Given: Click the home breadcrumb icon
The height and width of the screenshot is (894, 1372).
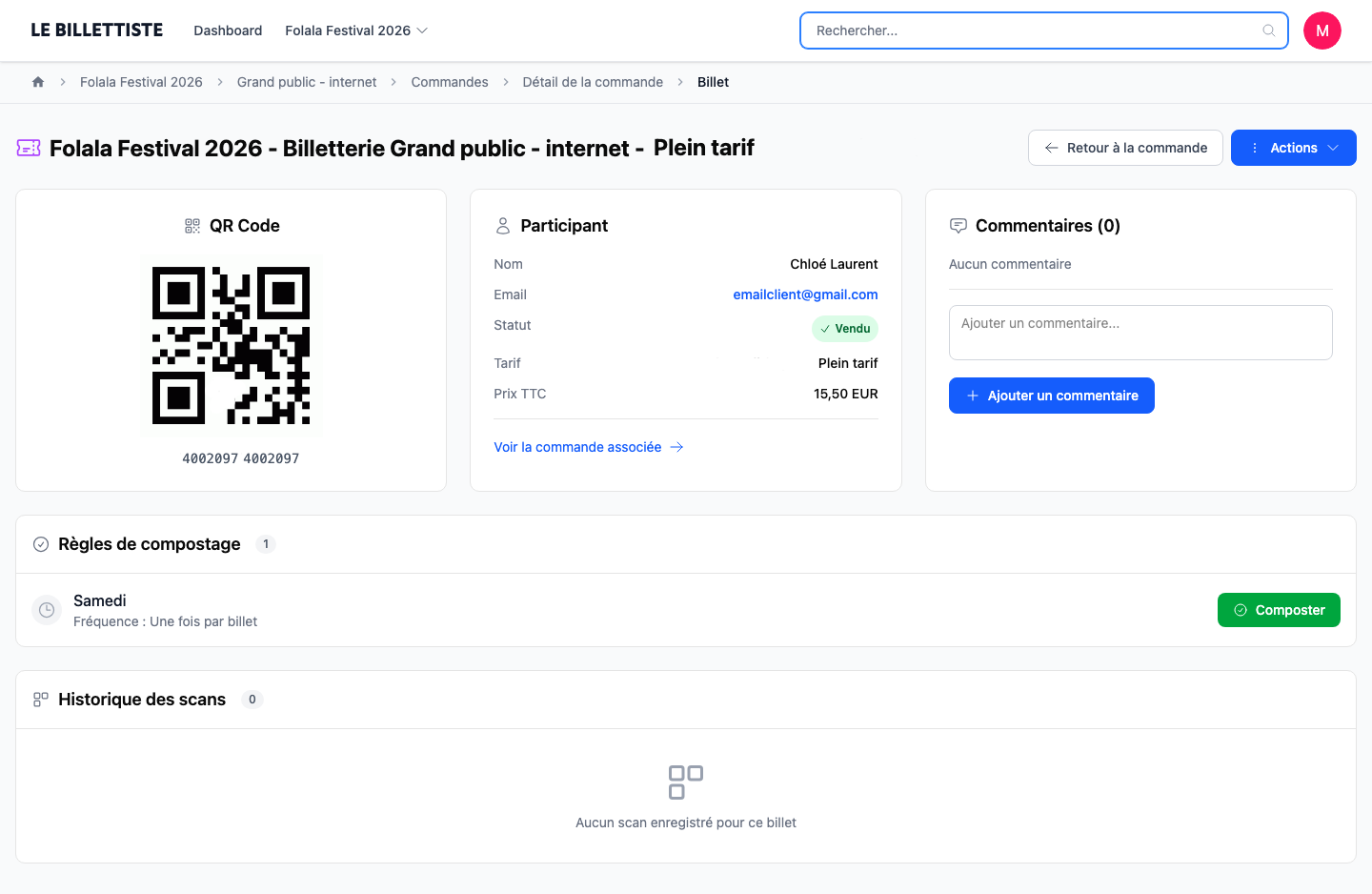Looking at the screenshot, I should click(38, 82).
